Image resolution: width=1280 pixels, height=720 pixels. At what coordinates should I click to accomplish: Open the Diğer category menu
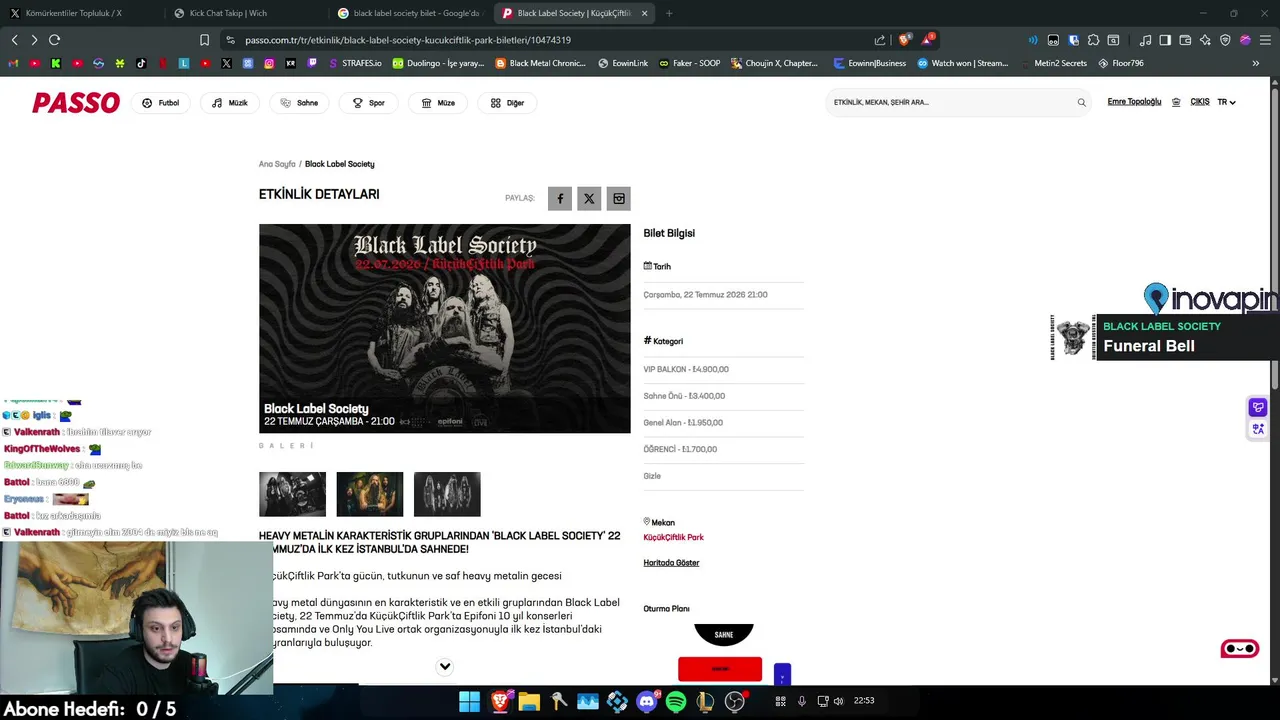(x=507, y=102)
